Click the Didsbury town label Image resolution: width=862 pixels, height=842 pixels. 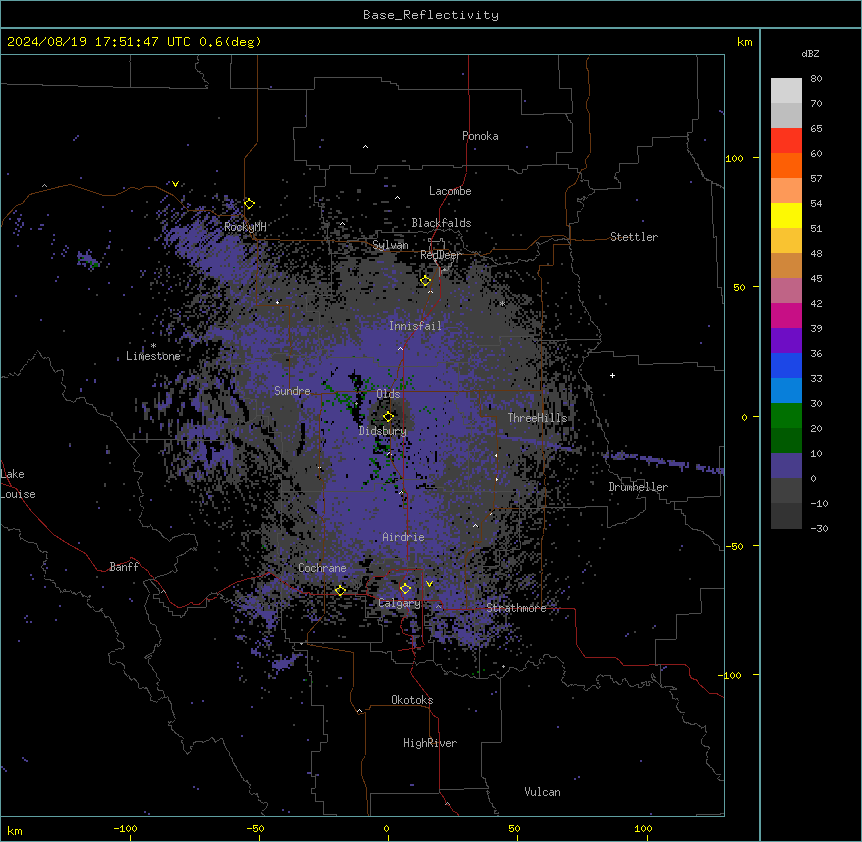[x=383, y=431]
